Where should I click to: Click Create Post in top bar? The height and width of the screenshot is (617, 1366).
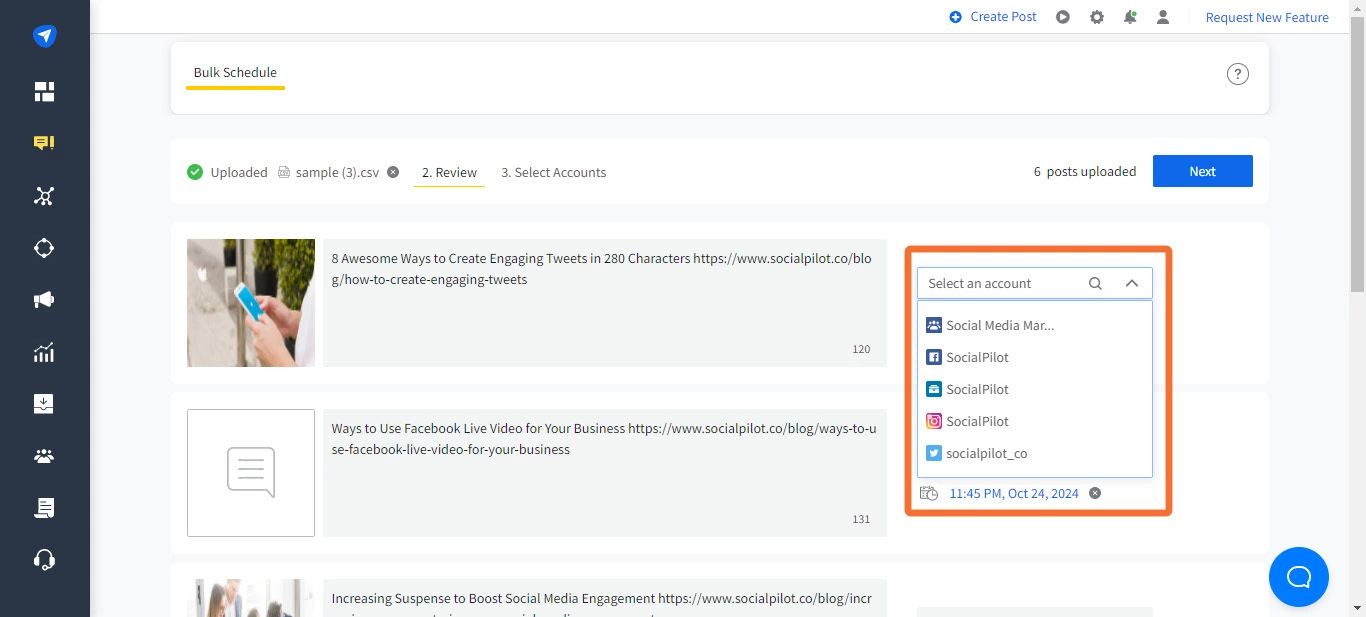[993, 17]
